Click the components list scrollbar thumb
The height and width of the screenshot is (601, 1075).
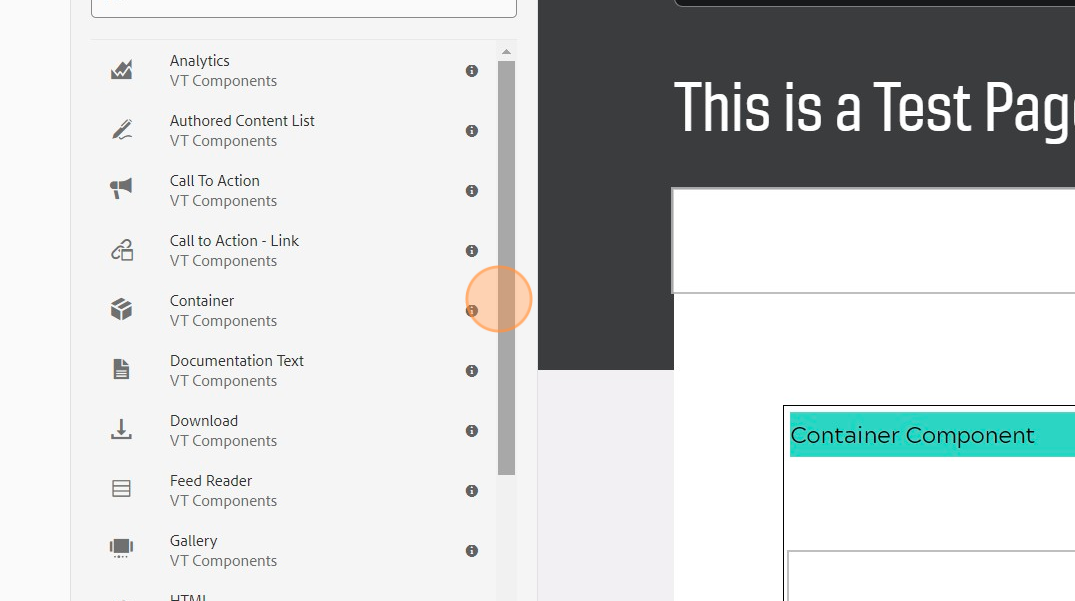tap(506, 268)
